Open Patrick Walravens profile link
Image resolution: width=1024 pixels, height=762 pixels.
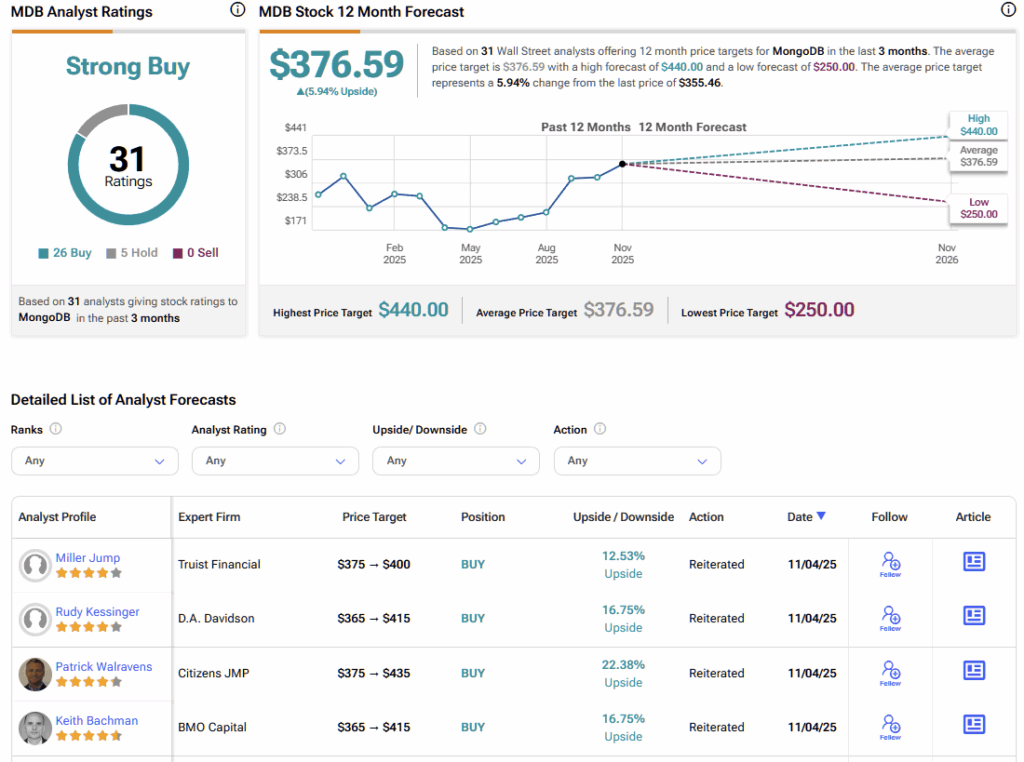click(x=103, y=666)
